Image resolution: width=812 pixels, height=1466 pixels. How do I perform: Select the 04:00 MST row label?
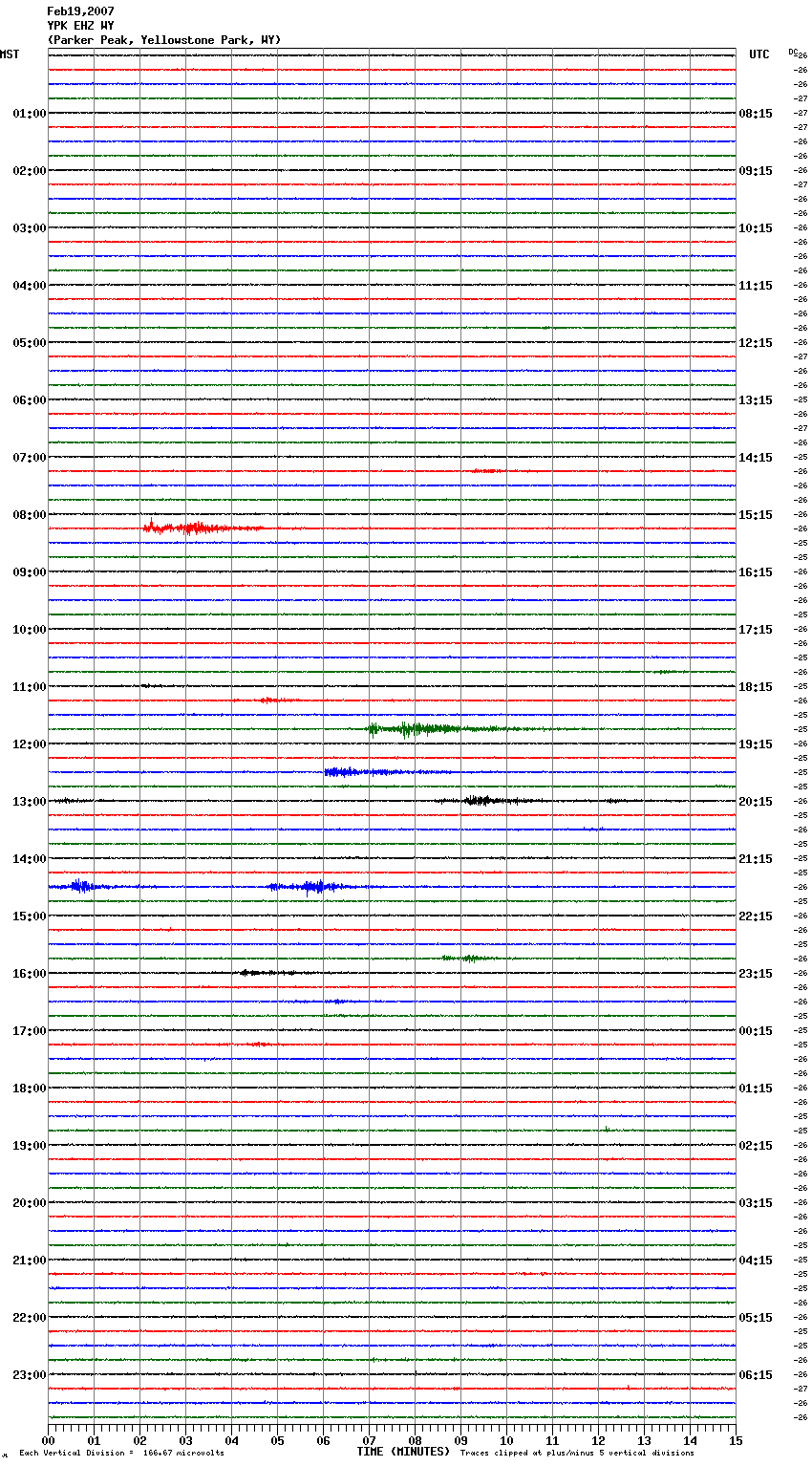point(30,286)
